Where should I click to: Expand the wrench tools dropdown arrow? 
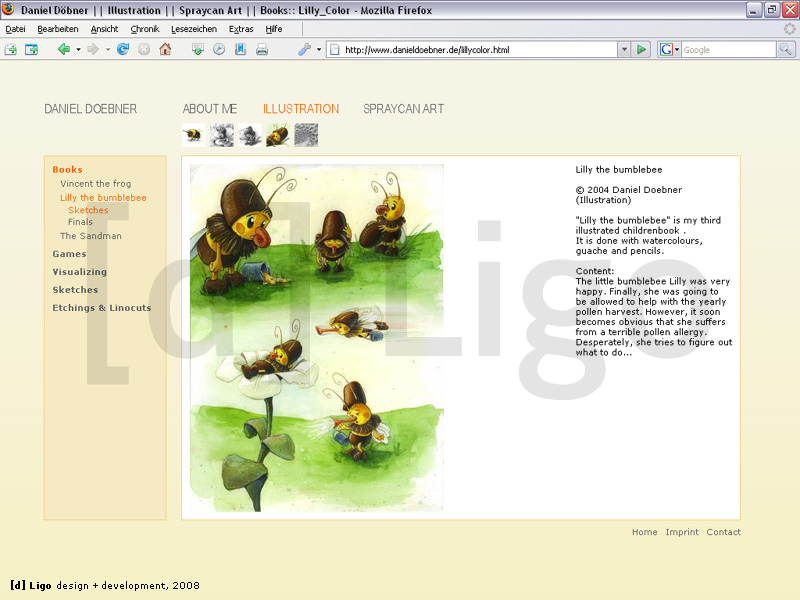pyautogui.click(x=319, y=49)
